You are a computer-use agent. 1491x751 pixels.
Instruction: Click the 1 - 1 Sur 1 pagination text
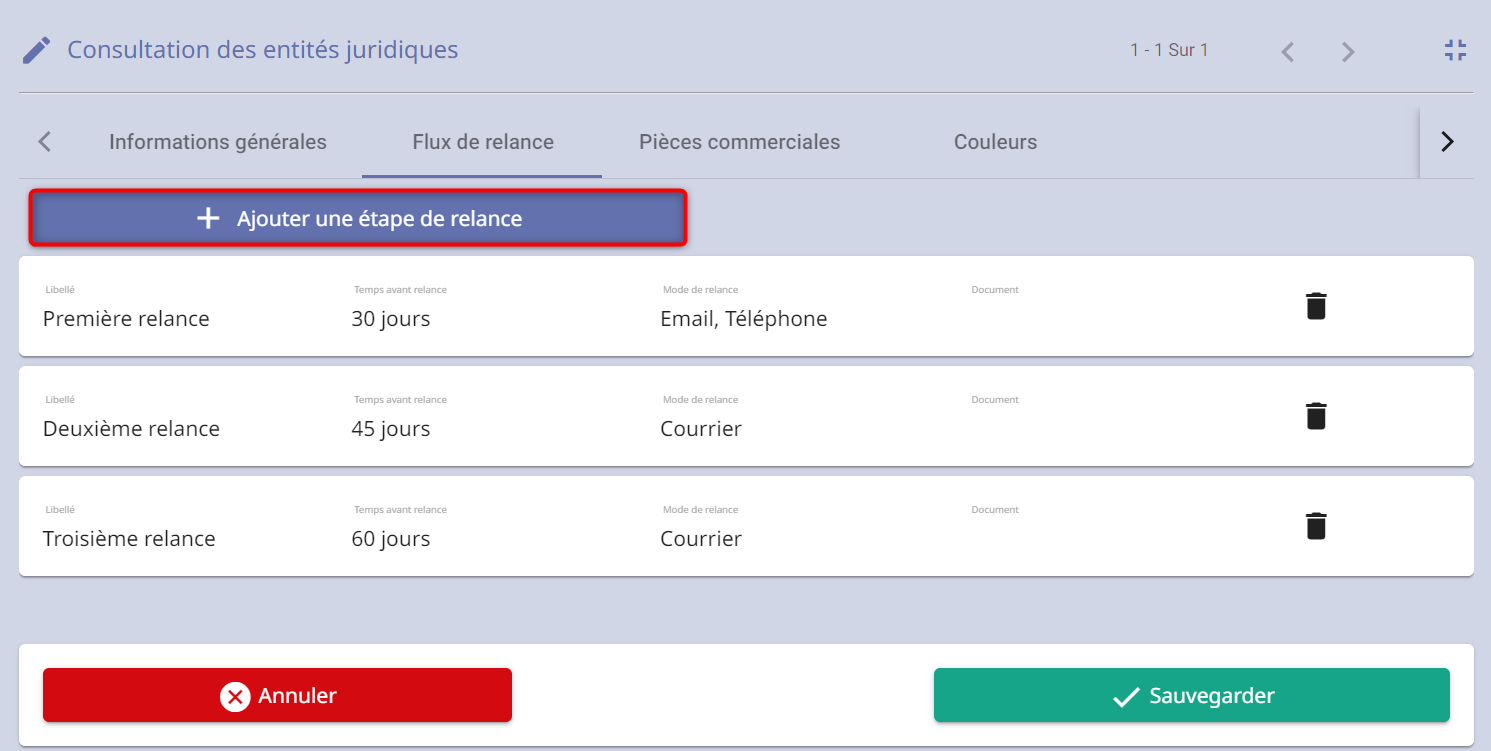coord(1169,50)
